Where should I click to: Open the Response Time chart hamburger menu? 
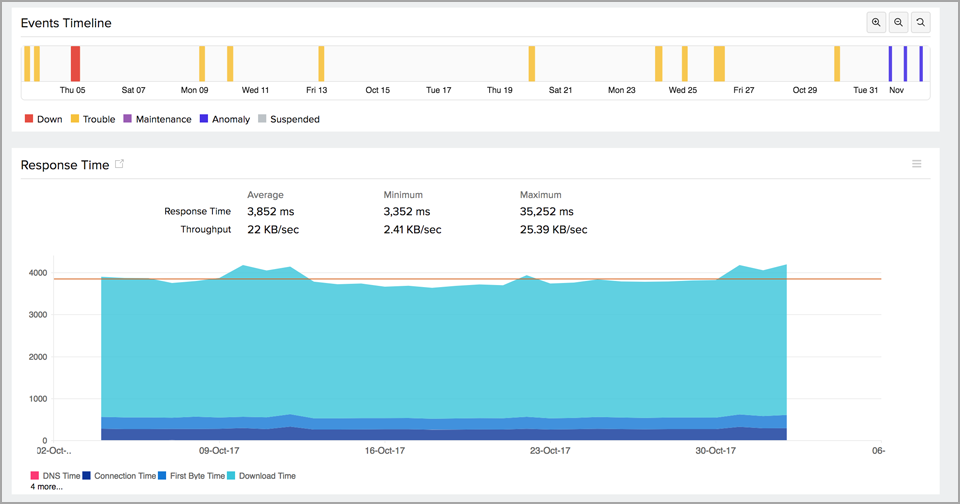point(916,164)
